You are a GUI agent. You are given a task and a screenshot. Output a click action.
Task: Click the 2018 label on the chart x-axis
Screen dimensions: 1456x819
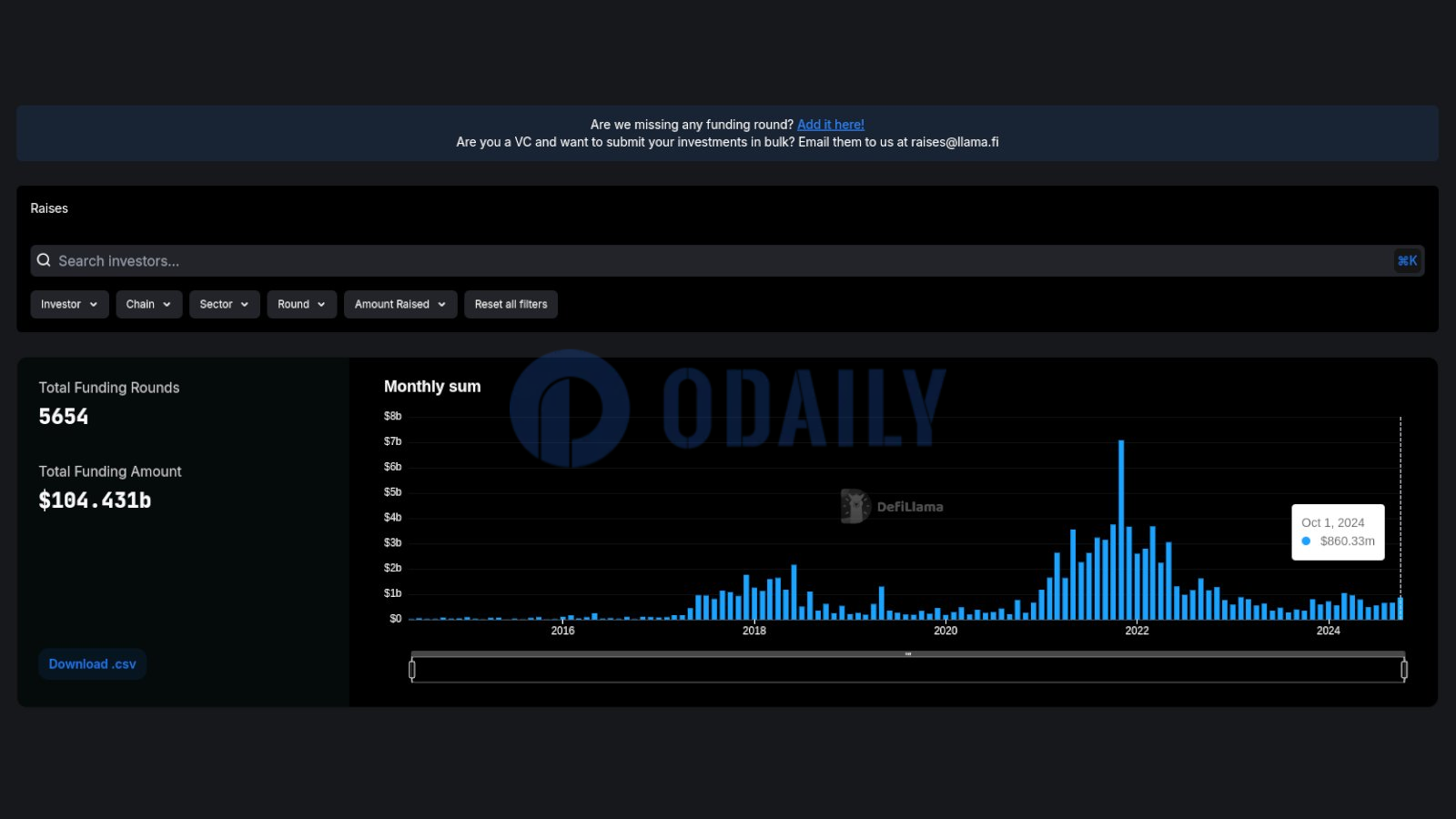coord(753,631)
